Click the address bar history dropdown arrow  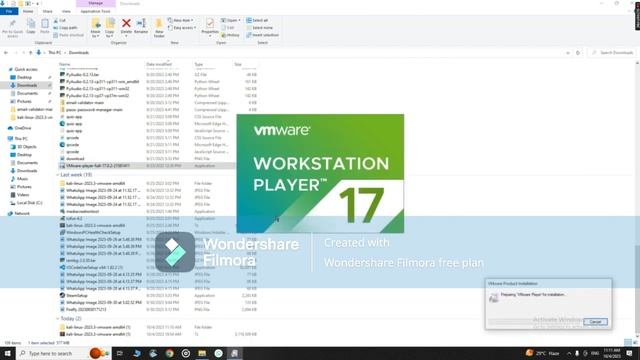pos(568,53)
